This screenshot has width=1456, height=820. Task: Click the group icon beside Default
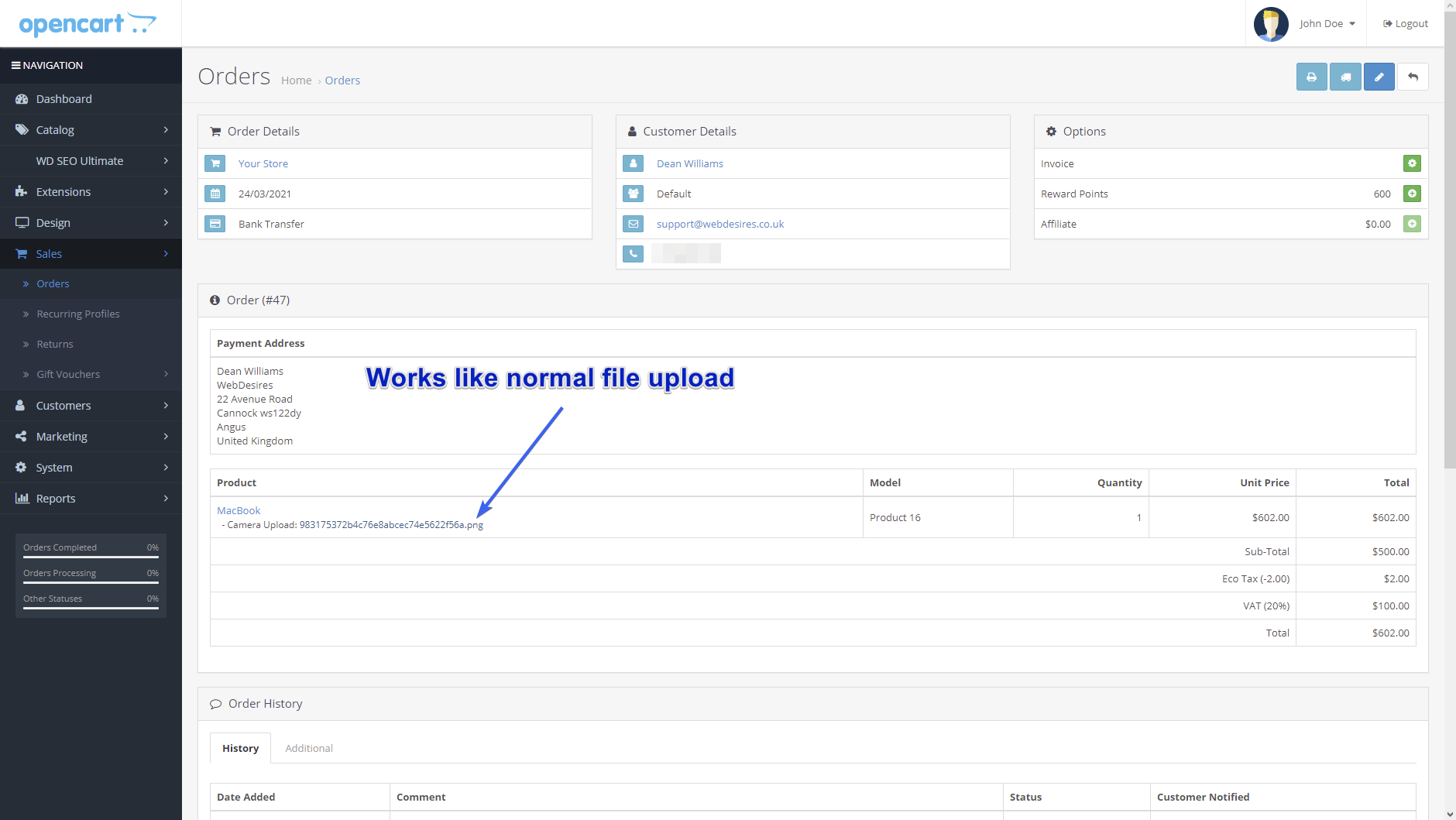click(634, 194)
